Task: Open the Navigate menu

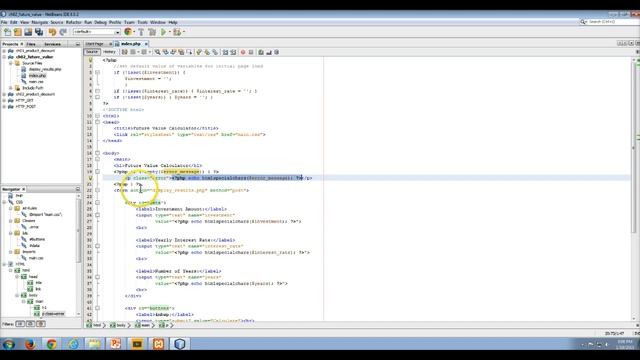Action: (x=40, y=22)
